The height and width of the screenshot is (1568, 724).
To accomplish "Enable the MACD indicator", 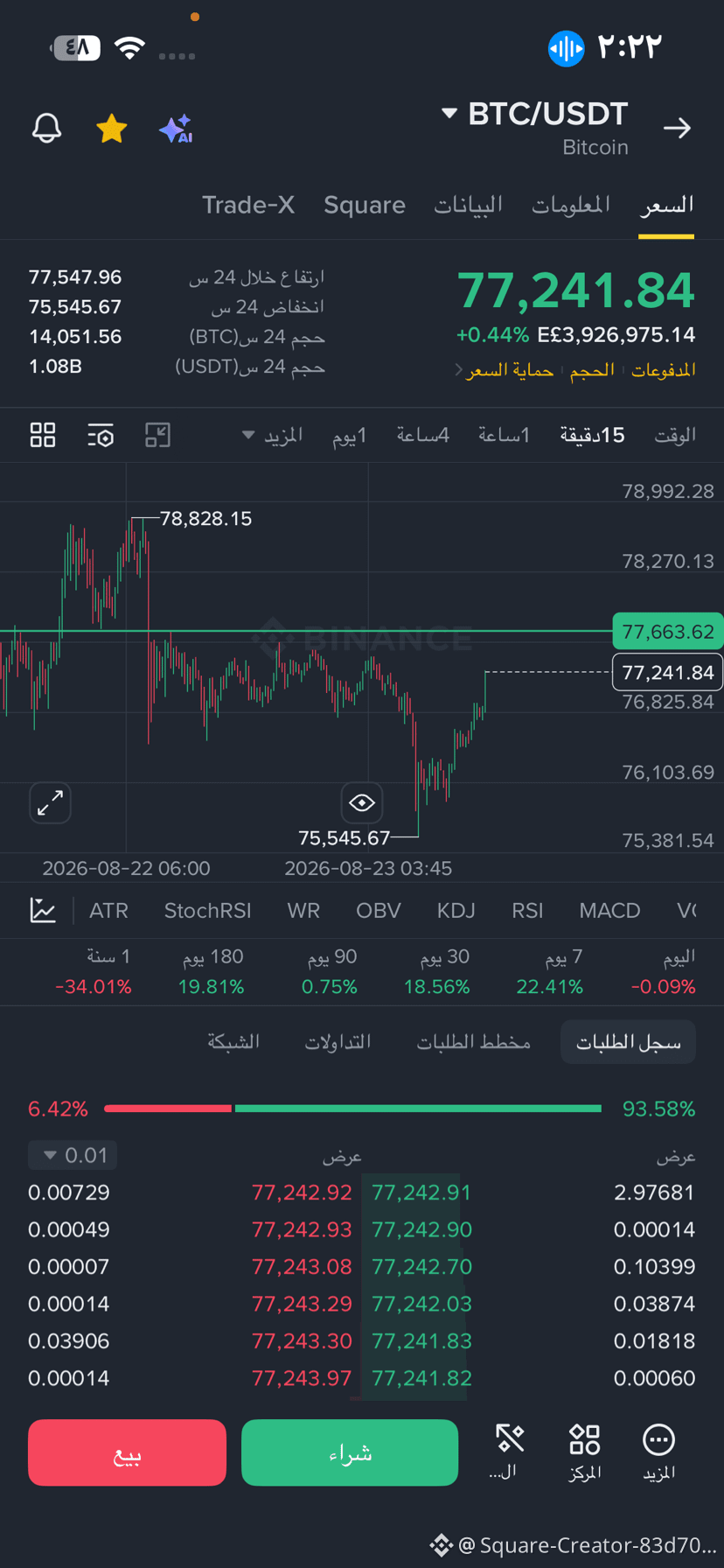I will pos(609,911).
